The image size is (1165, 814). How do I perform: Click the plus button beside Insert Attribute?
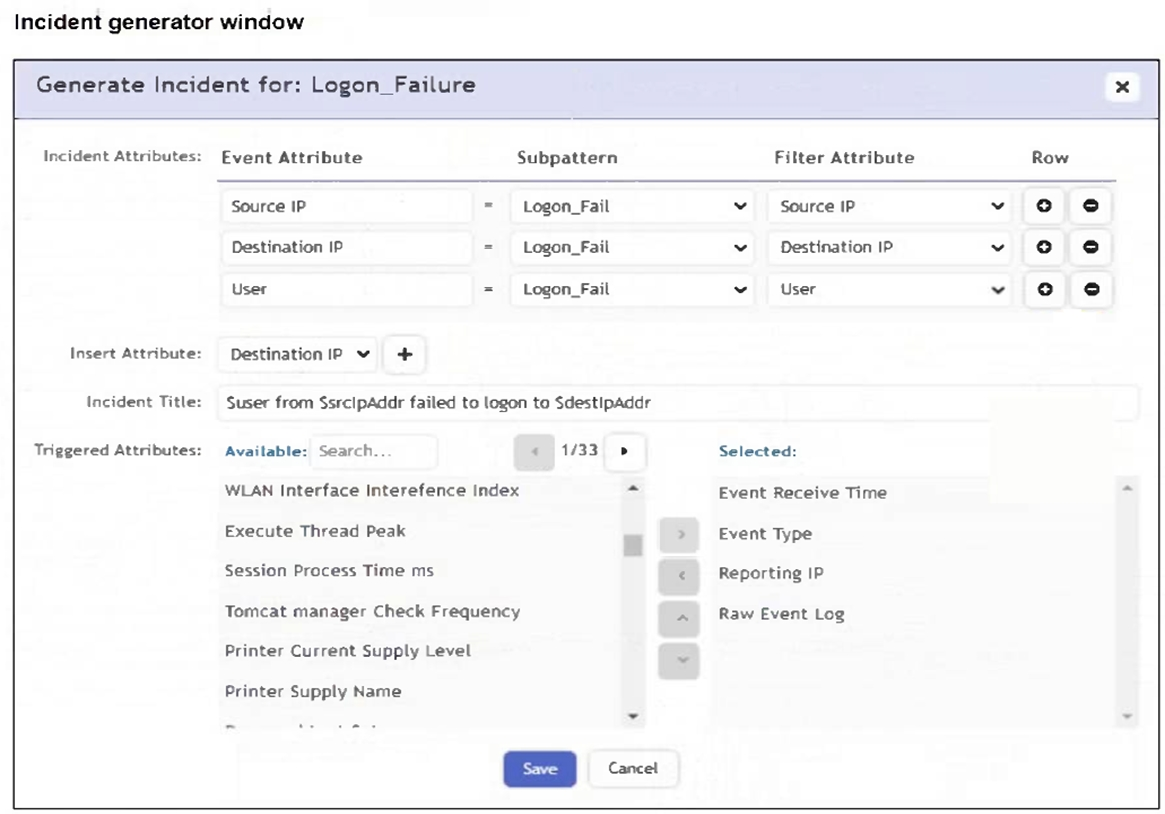pyautogui.click(x=404, y=354)
